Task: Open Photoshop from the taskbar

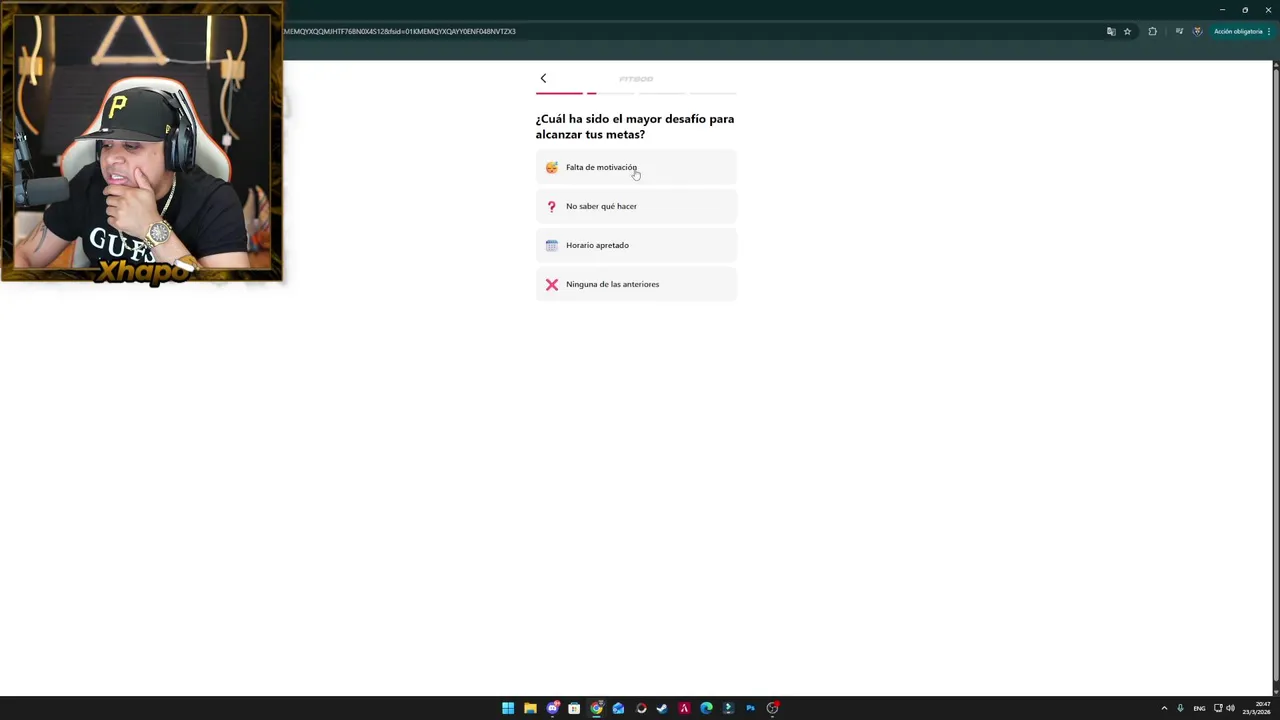Action: pos(750,708)
